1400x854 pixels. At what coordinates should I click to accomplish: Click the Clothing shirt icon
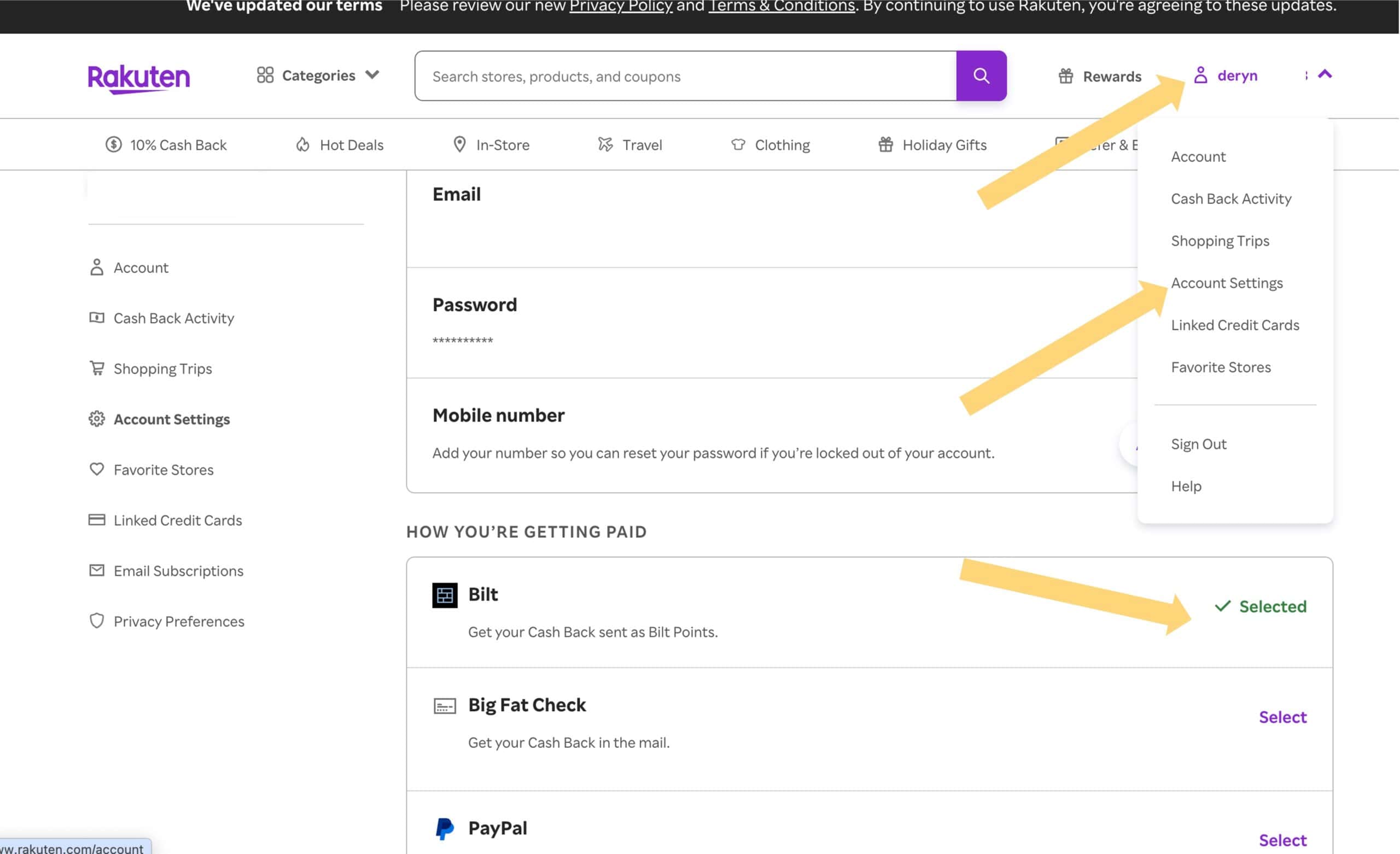click(738, 144)
